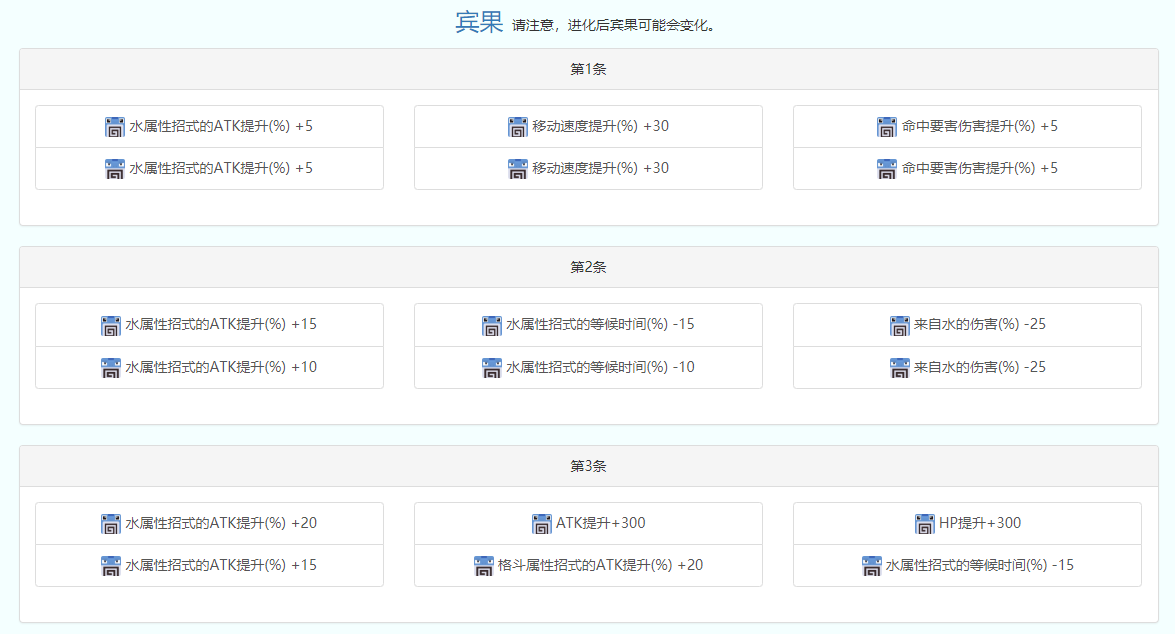The image size is (1175, 634).
Task: Click the icon beside '水属性招式的ATK提升(%) +10'
Action: (x=111, y=368)
